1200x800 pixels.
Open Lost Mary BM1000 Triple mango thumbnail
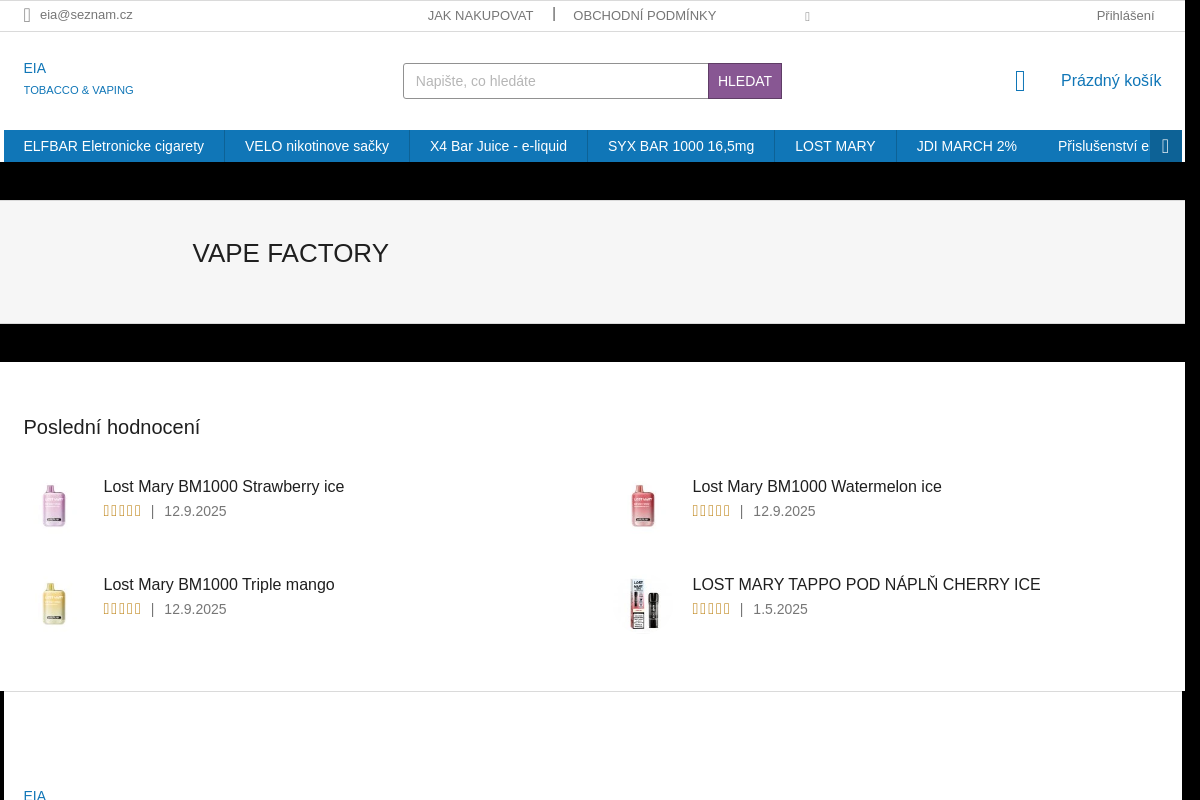pyautogui.click(x=54, y=604)
